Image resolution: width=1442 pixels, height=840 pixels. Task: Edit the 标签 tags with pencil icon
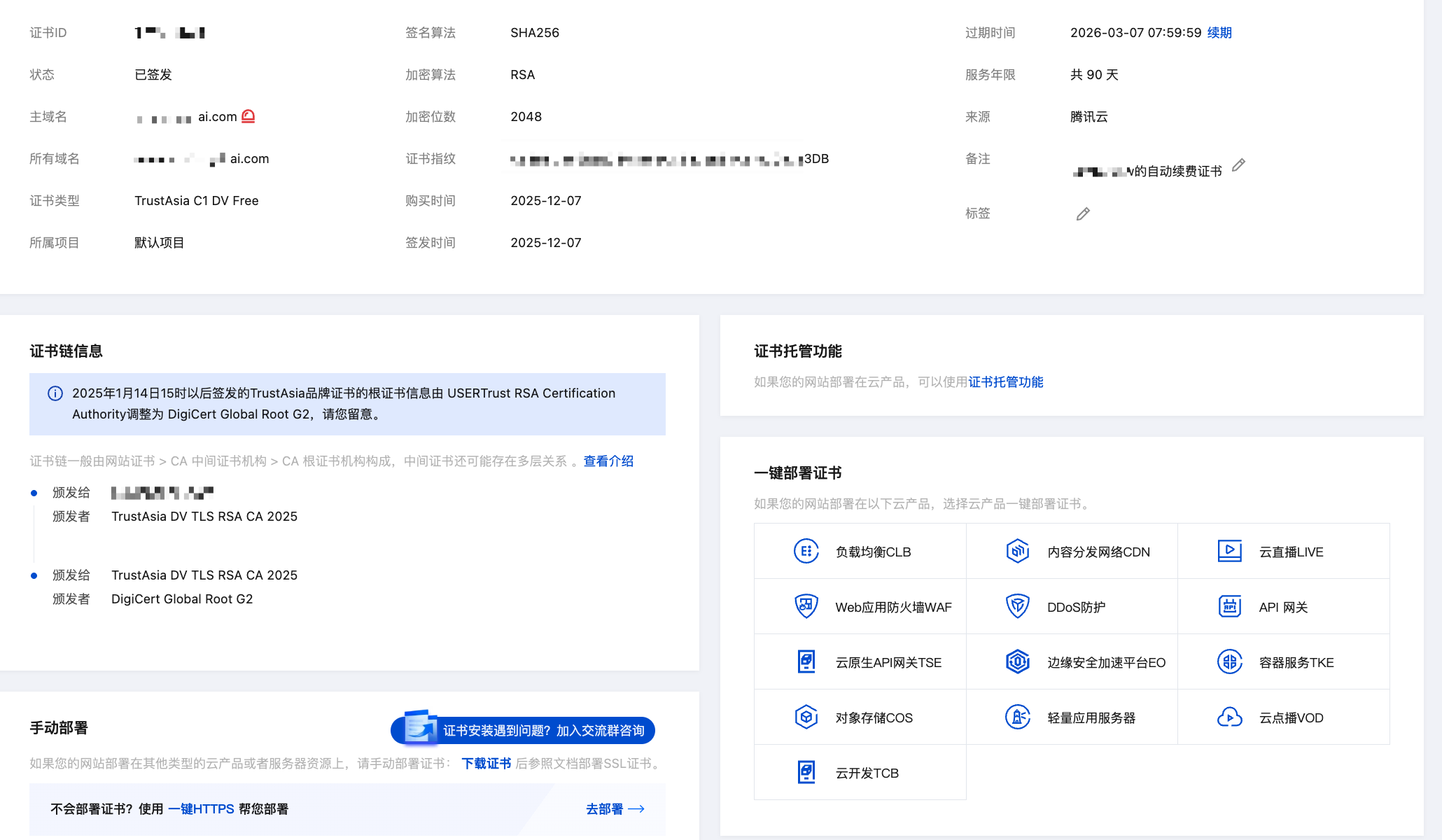1083,214
